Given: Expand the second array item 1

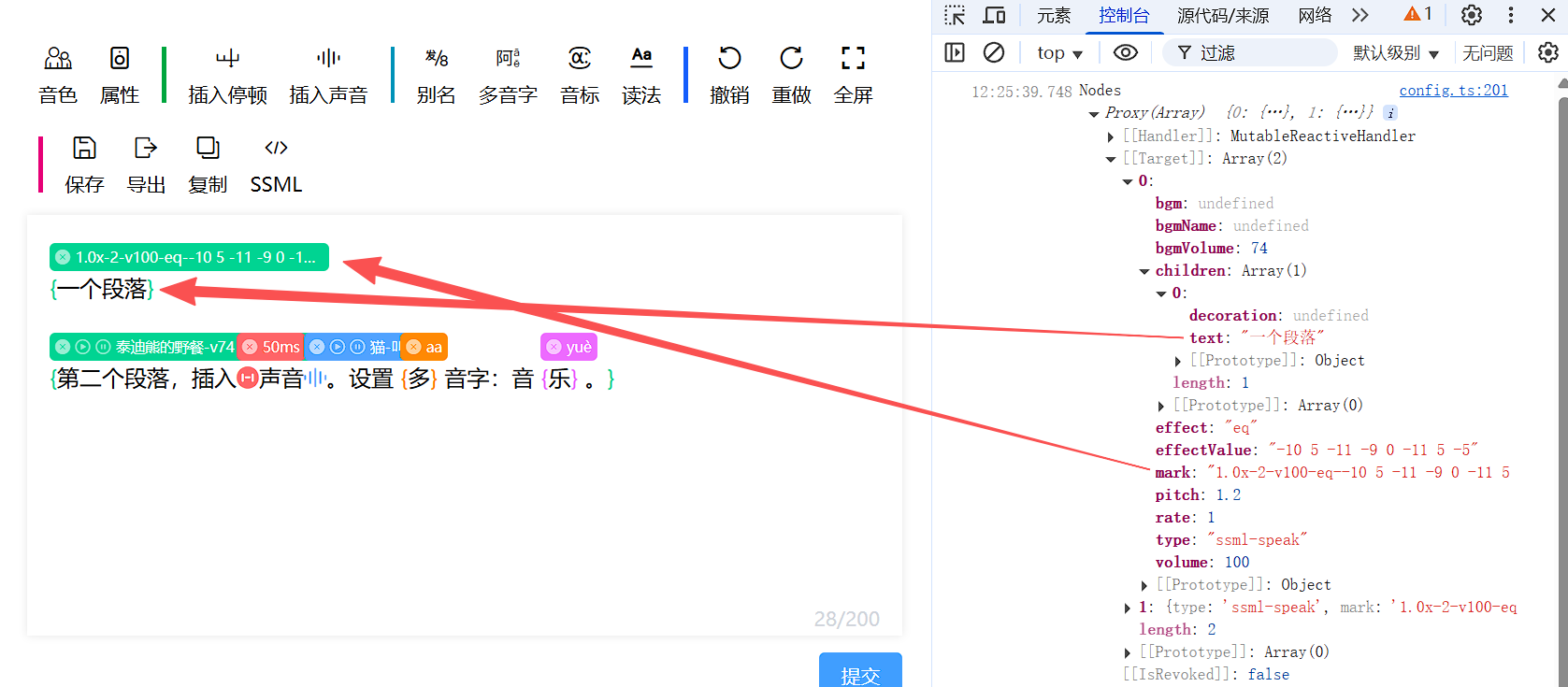Looking at the screenshot, I should pyautogui.click(x=1128, y=608).
